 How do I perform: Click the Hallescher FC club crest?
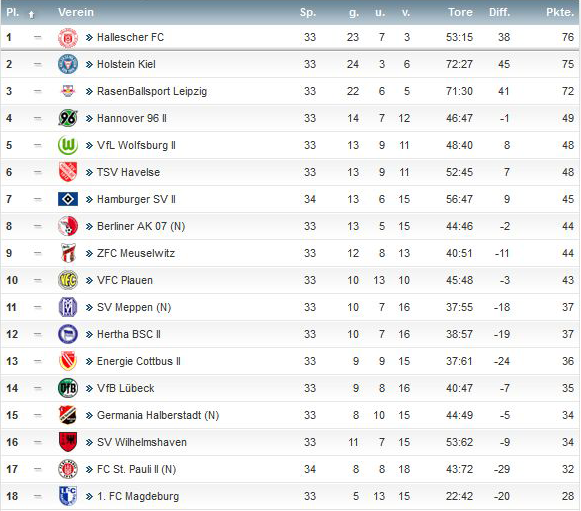point(68,37)
